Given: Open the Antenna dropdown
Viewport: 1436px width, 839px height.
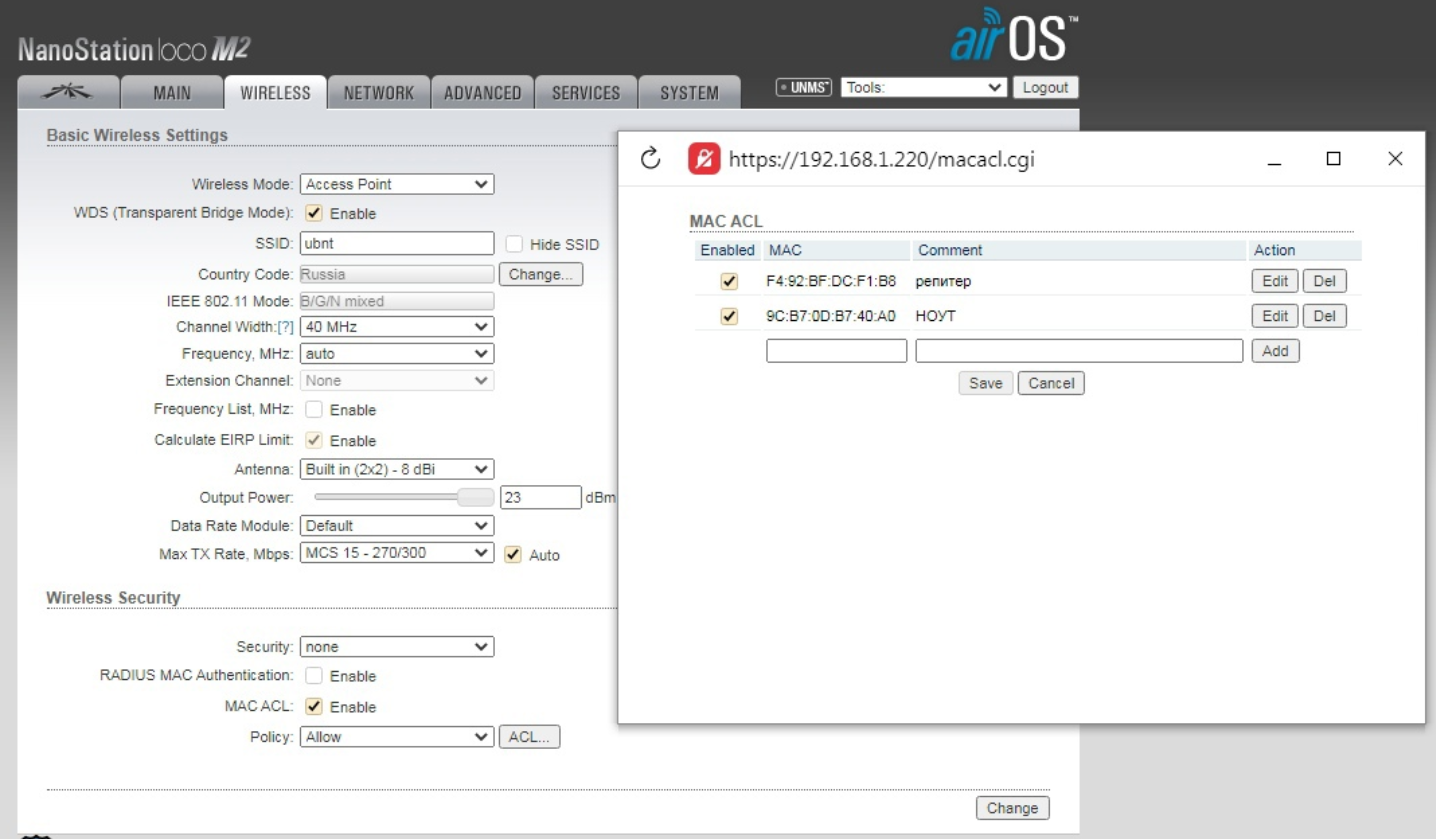Looking at the screenshot, I should point(397,469).
